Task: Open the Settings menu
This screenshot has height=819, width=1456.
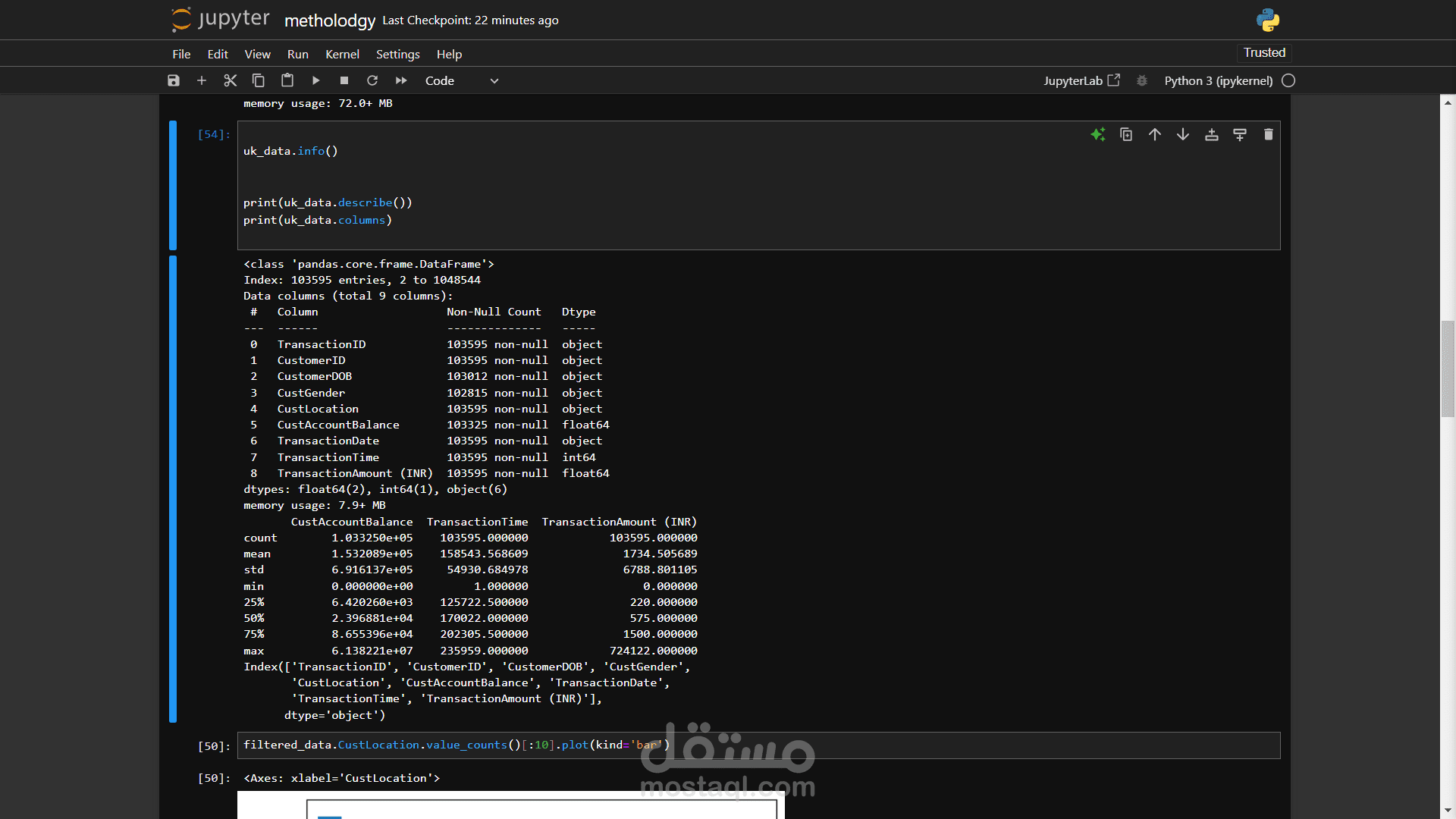Action: tap(397, 54)
